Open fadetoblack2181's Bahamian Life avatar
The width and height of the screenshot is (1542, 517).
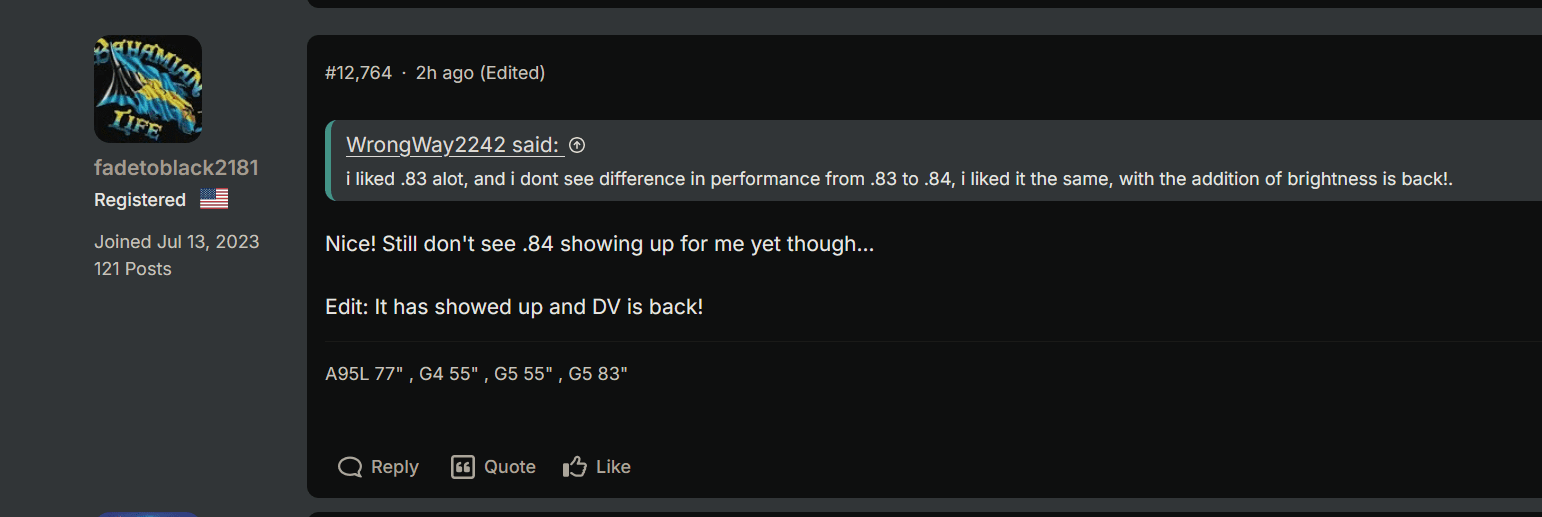pos(148,89)
